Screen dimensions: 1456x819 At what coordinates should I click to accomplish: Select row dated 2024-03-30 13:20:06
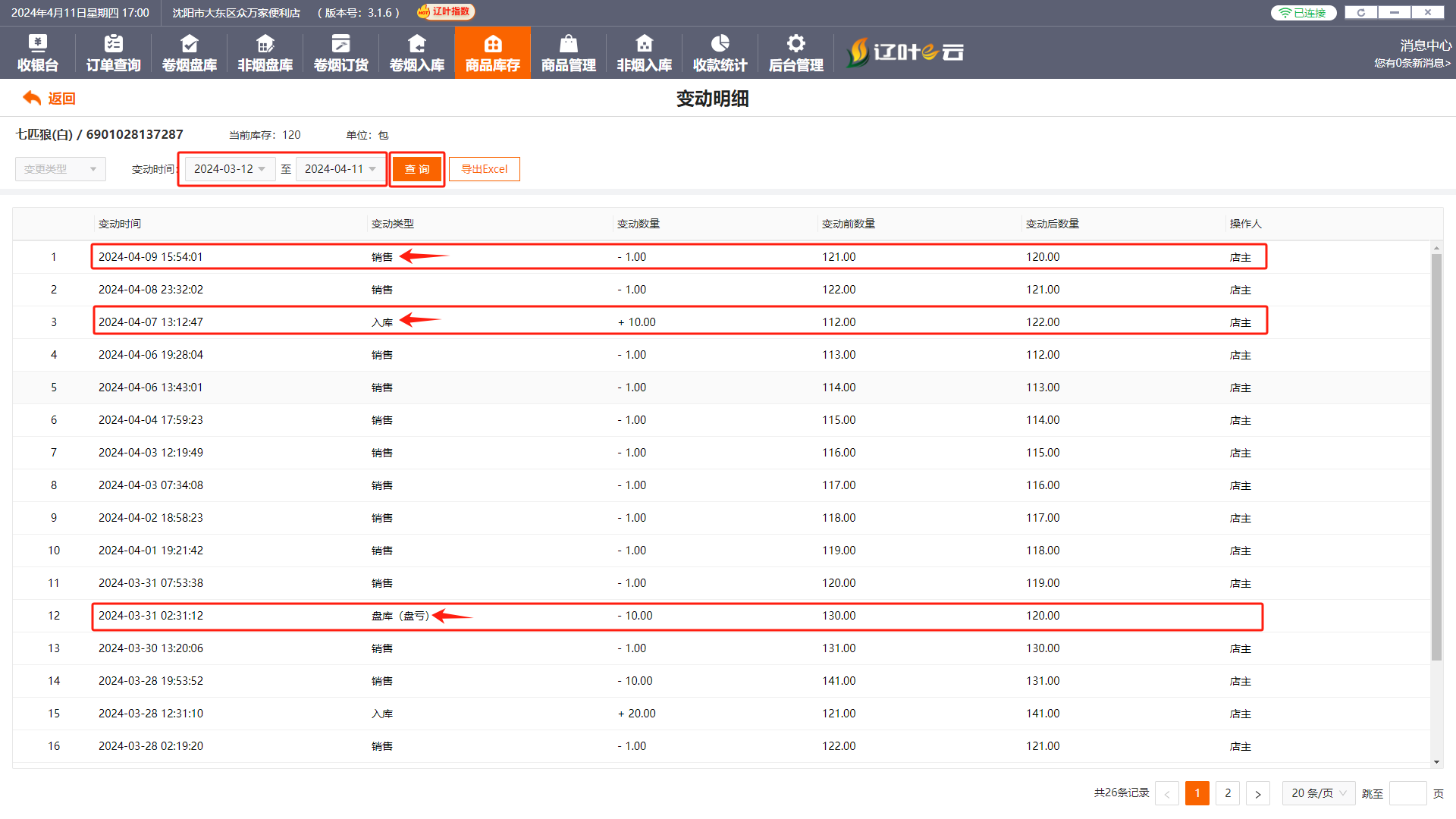point(722,648)
